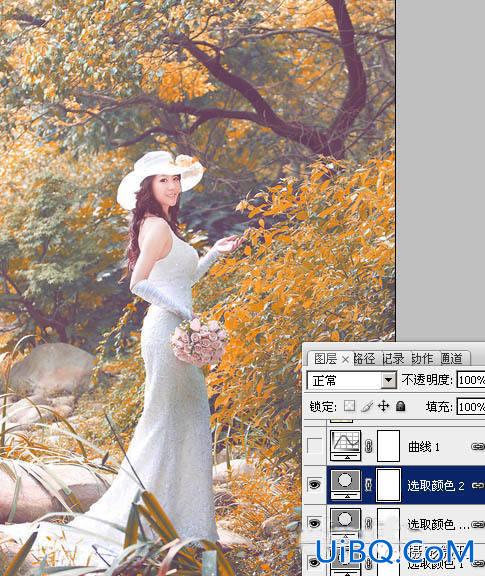Switch to the 图层 (Layers) tab

(326, 359)
